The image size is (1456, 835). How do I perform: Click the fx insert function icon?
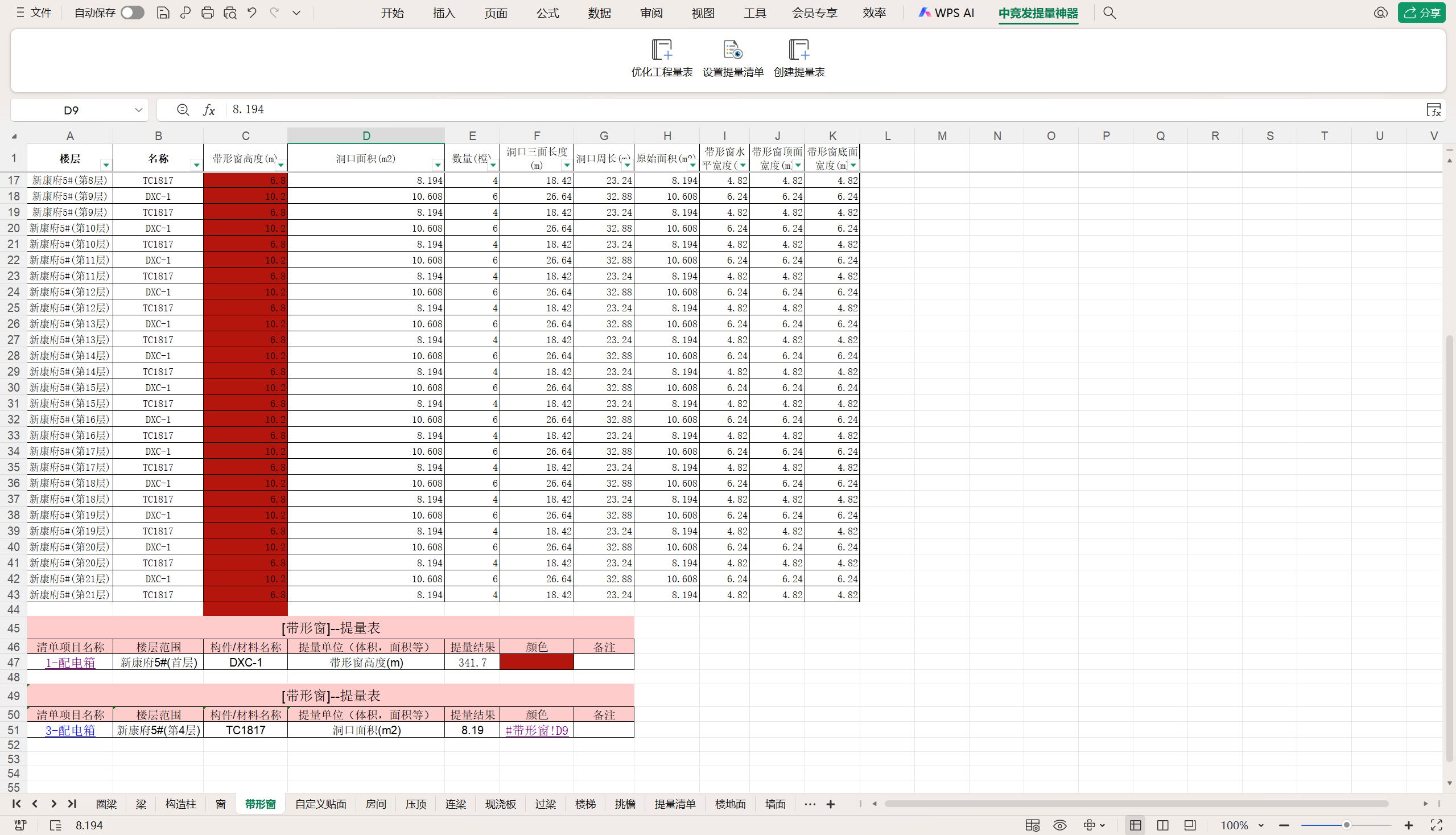tap(209, 109)
